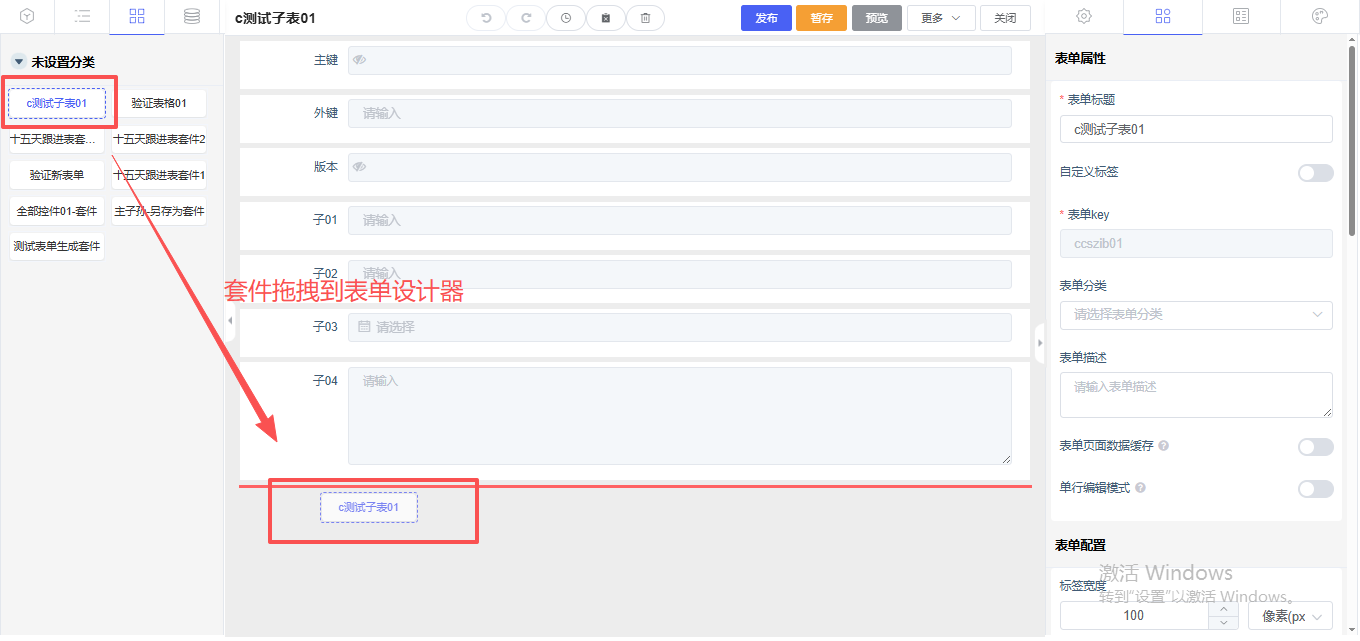Image resolution: width=1360 pixels, height=641 pixels.
Task: Select the 验证表格01 kit item
Action: point(159,103)
